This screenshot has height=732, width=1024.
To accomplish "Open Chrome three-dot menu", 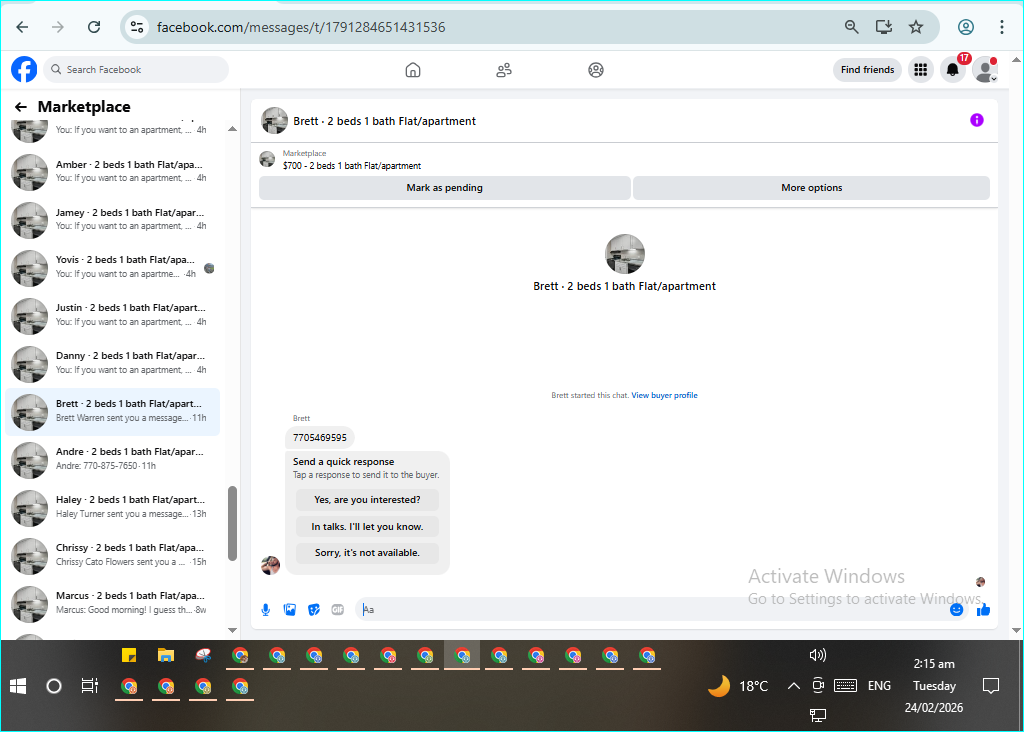I will click(1001, 27).
